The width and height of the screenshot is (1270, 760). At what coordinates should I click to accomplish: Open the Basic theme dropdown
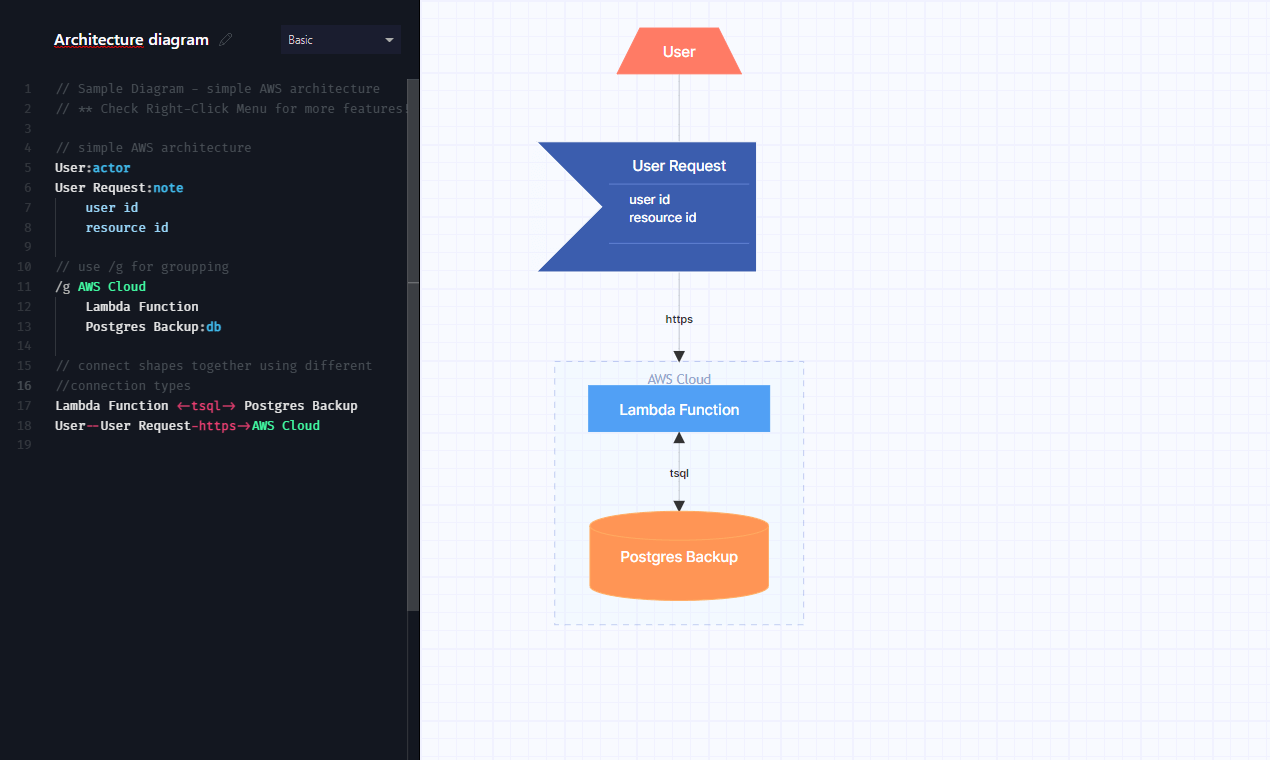(341, 40)
